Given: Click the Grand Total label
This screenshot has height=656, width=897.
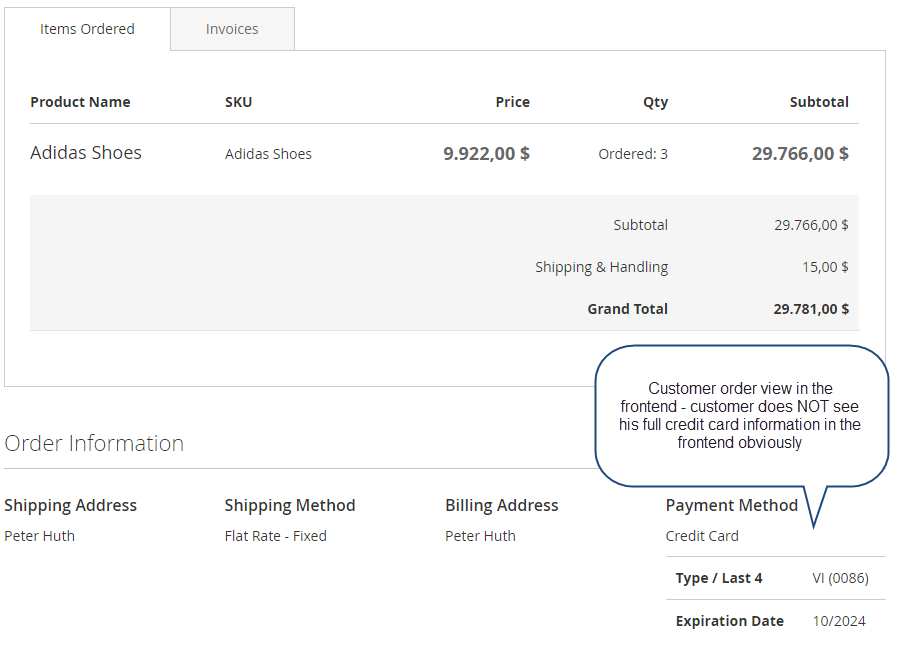Looking at the screenshot, I should [628, 309].
